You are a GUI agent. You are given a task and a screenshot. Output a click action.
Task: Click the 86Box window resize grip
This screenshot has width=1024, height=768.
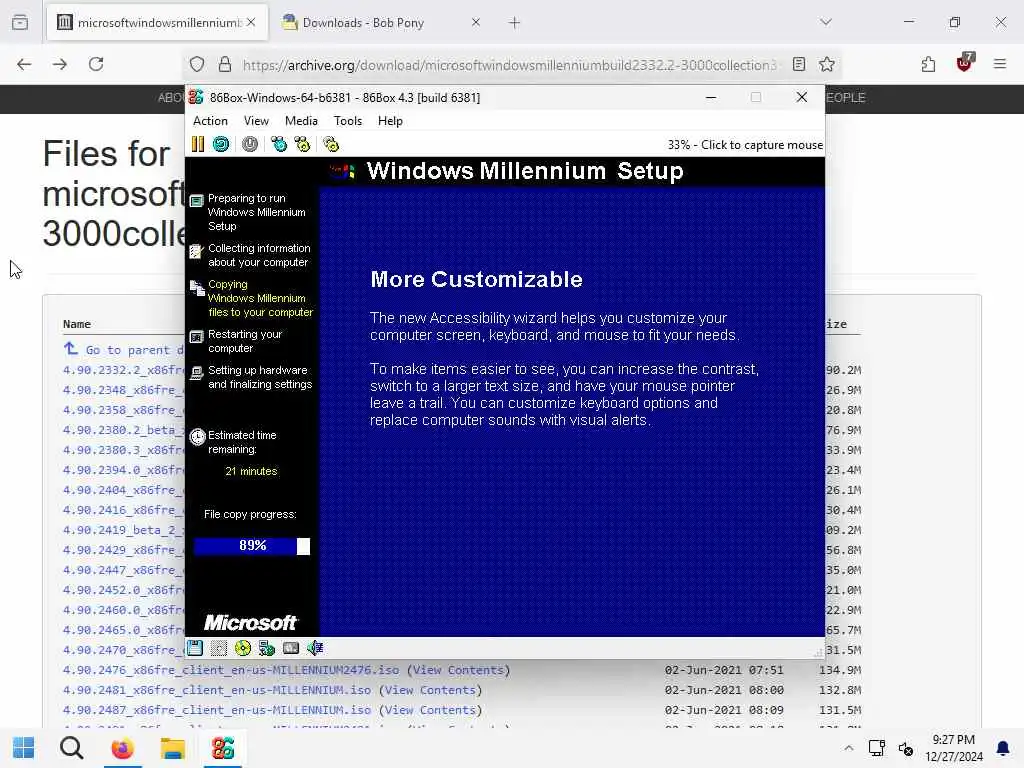(x=818, y=652)
